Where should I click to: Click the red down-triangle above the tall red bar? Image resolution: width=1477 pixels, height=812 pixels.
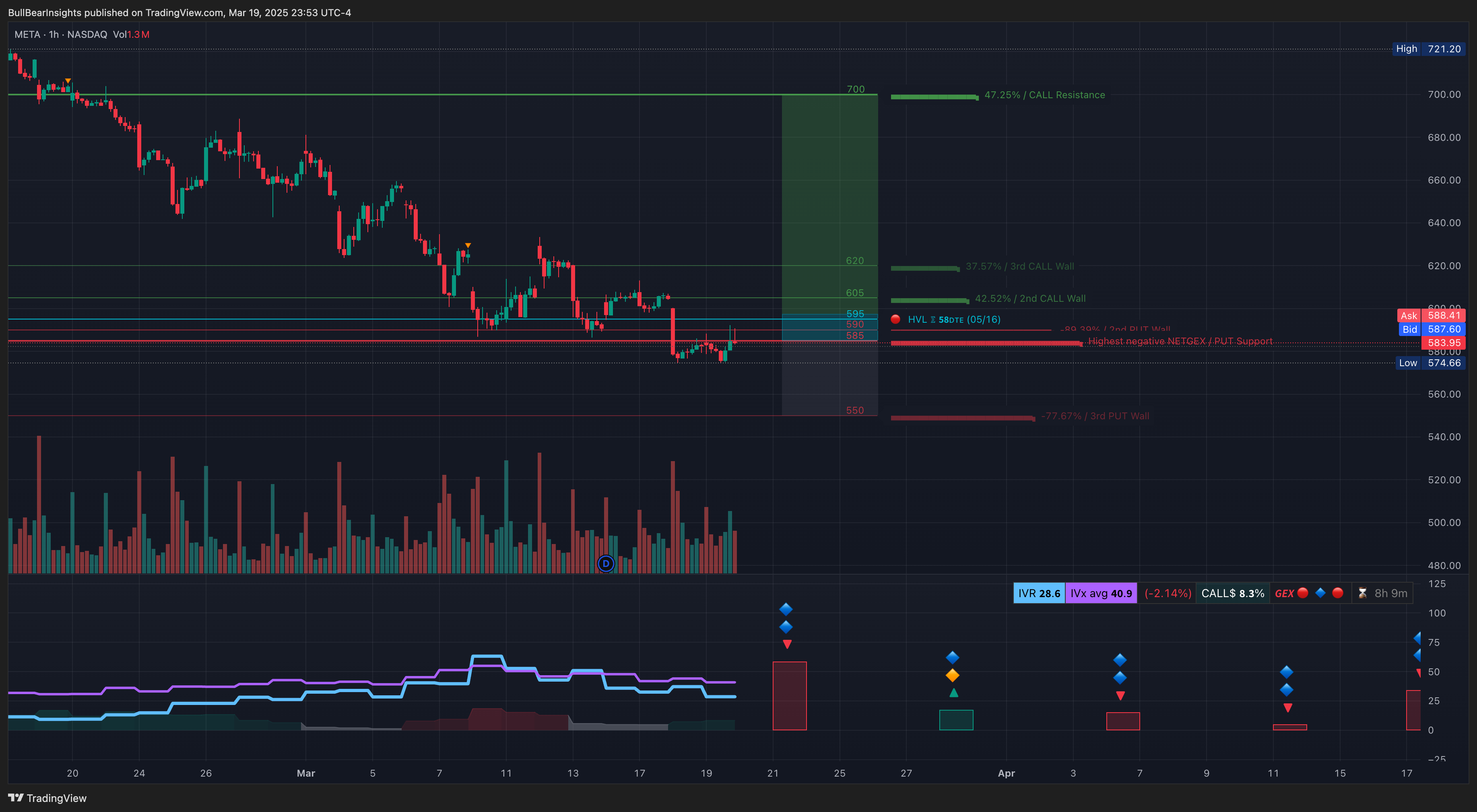pyautogui.click(x=787, y=644)
